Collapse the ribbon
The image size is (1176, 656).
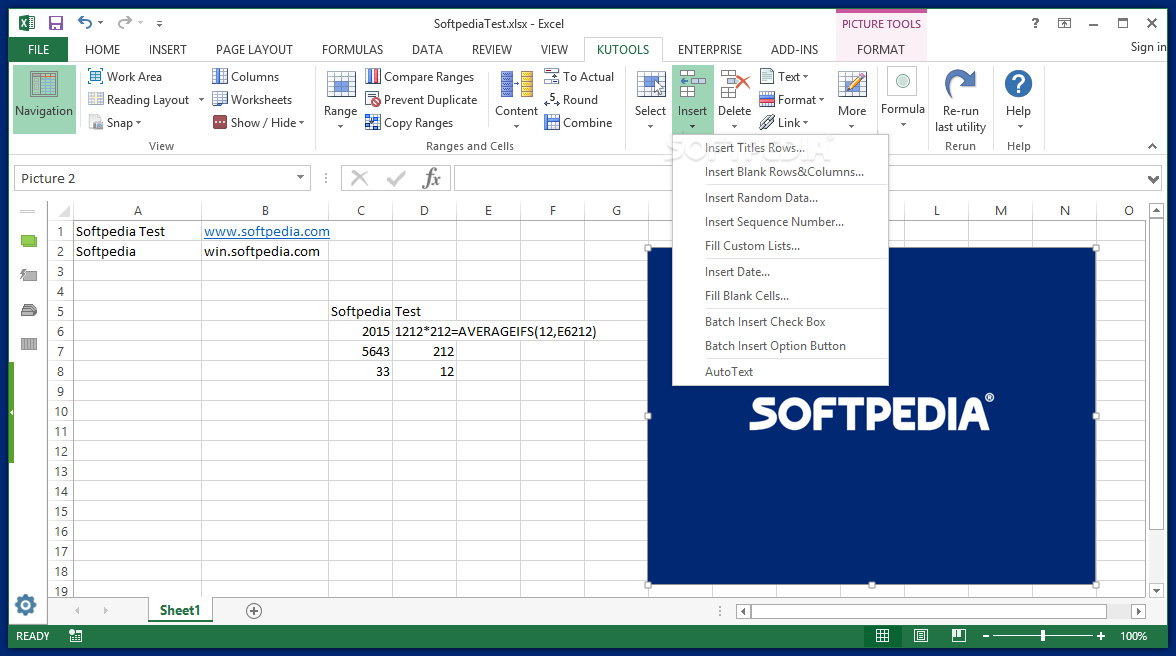click(1153, 146)
